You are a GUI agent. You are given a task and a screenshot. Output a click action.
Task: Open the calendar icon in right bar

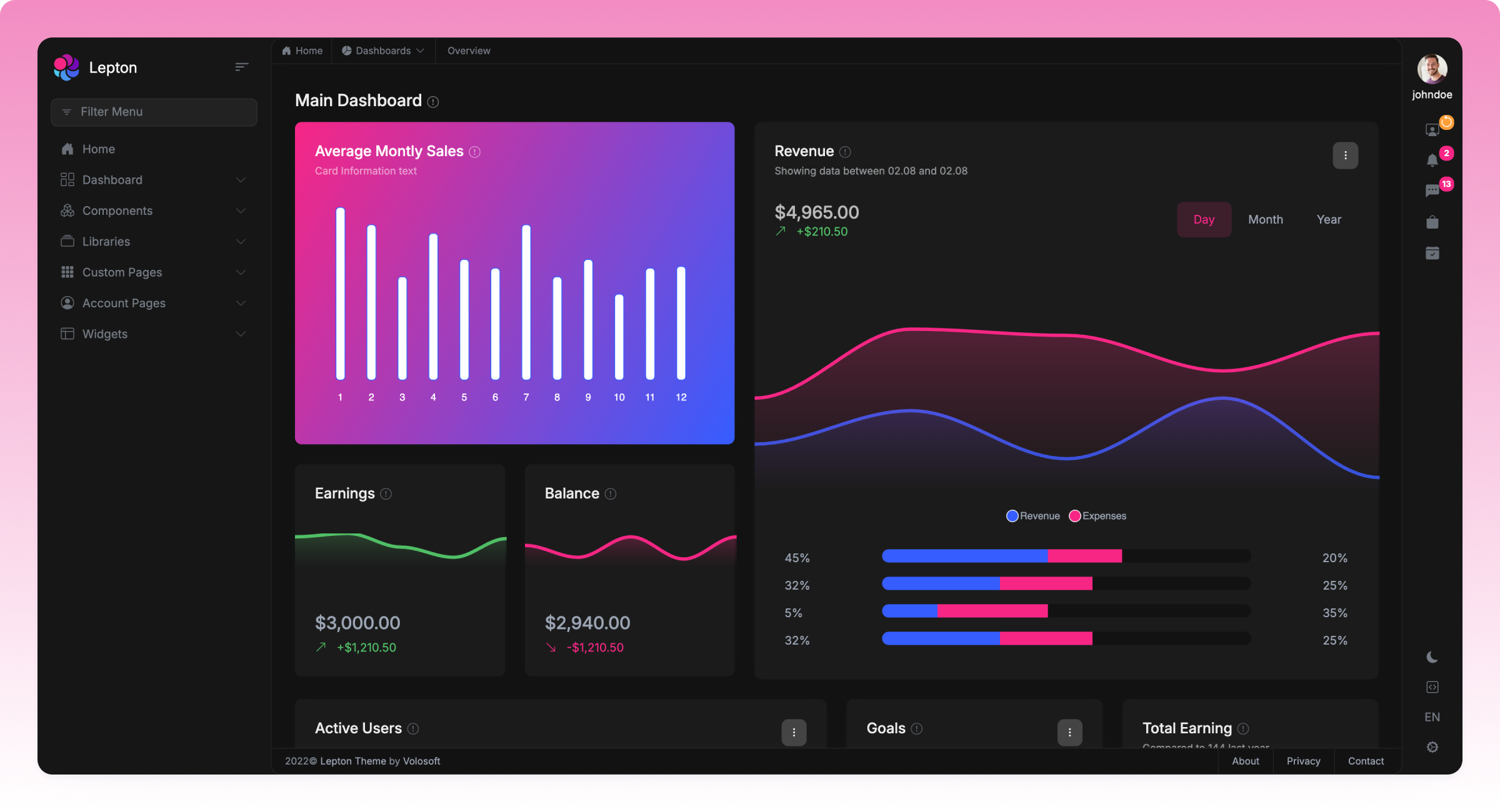1432,253
